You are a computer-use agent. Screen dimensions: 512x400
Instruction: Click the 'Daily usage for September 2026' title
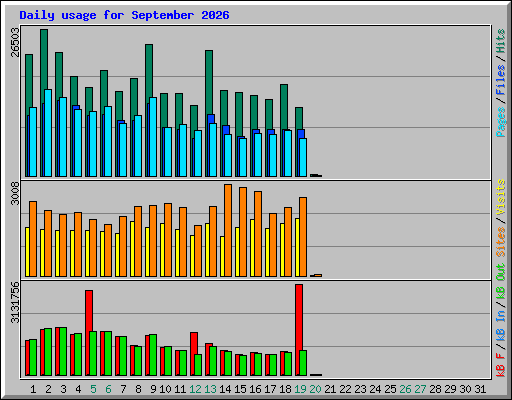[124, 15]
